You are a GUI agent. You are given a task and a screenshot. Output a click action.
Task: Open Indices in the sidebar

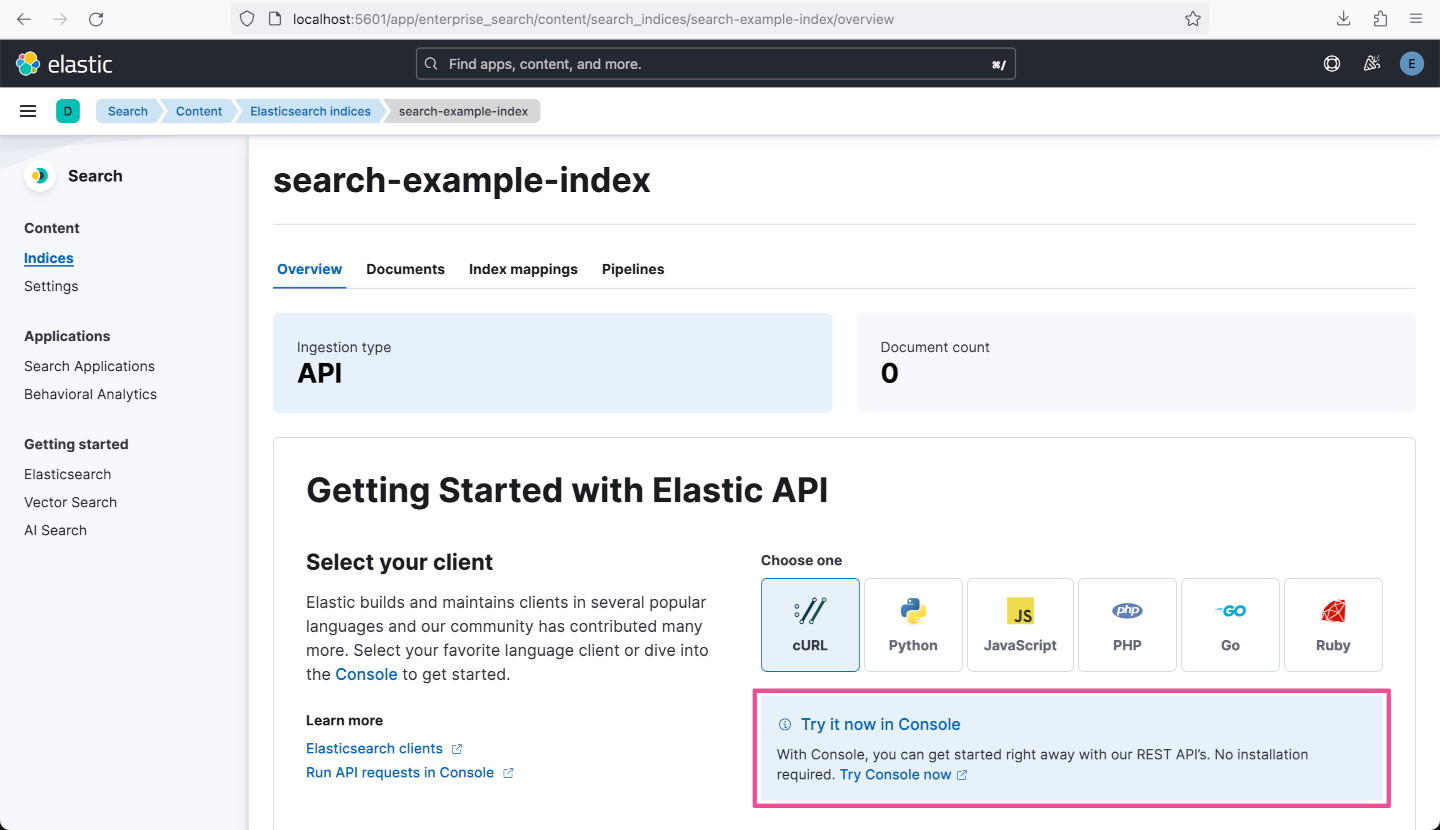click(x=49, y=258)
